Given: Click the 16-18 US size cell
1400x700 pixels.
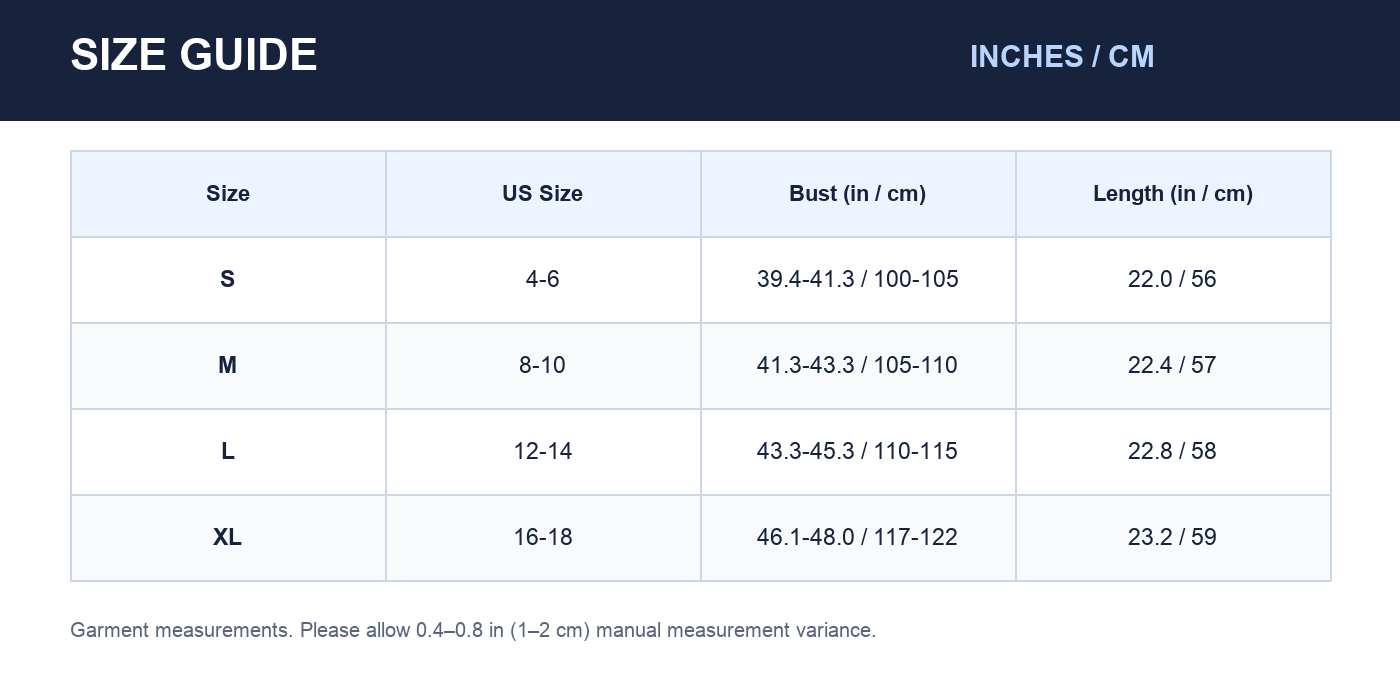Looking at the screenshot, I should coord(543,537).
